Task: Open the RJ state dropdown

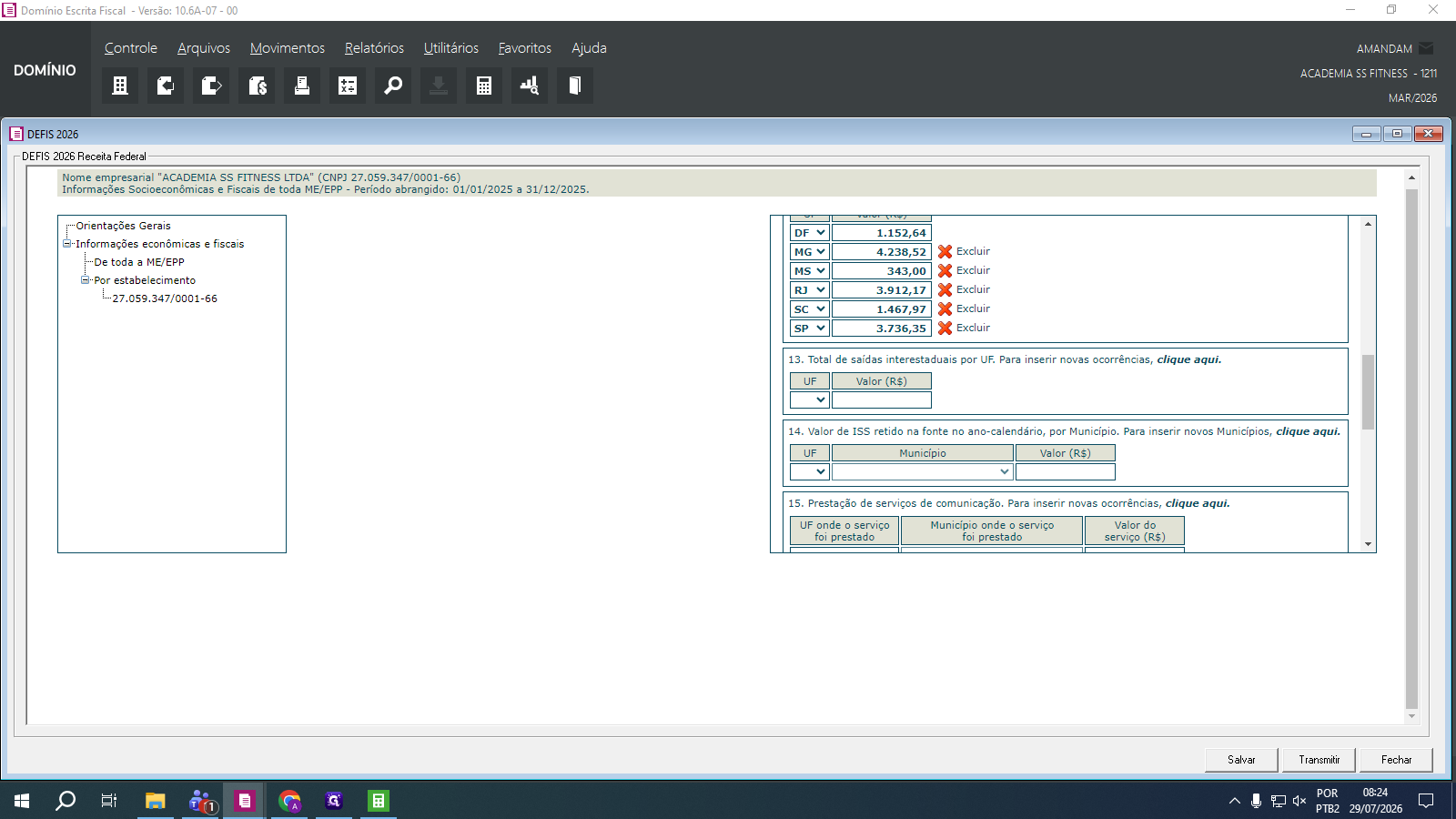Action: [809, 290]
